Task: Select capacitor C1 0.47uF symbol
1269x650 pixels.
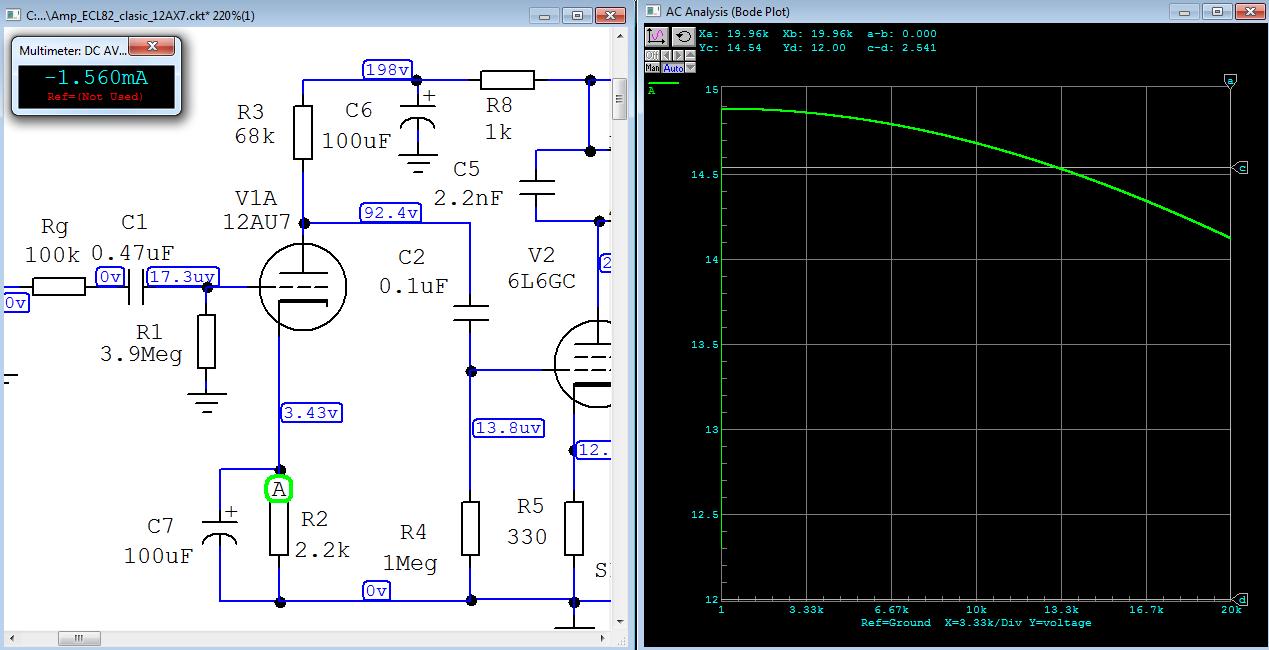Action: [135, 287]
